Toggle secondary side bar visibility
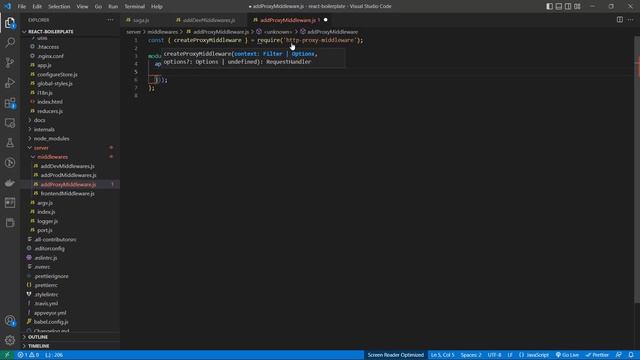The height and width of the screenshot is (360, 640). point(568,7)
